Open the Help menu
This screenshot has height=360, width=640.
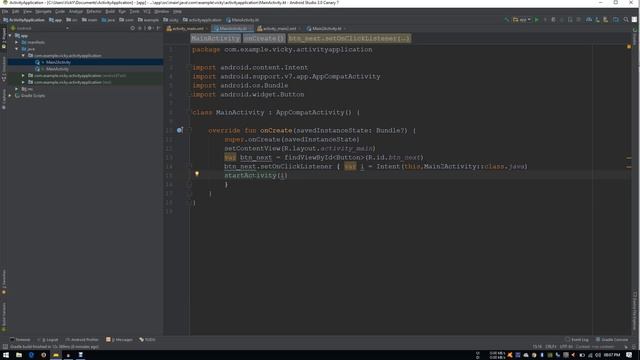(x=177, y=11)
